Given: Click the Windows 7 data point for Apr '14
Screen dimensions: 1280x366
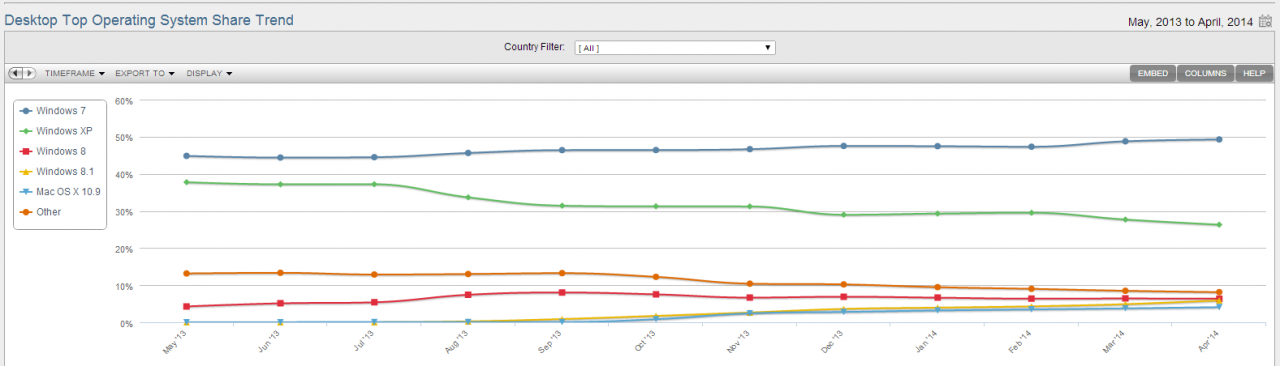Looking at the screenshot, I should click(1219, 139).
